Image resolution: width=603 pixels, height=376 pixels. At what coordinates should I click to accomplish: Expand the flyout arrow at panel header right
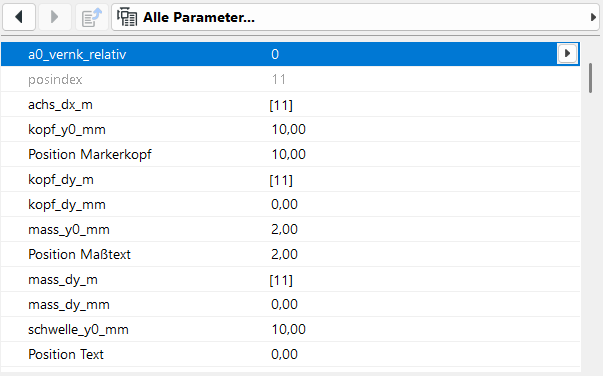point(593,17)
